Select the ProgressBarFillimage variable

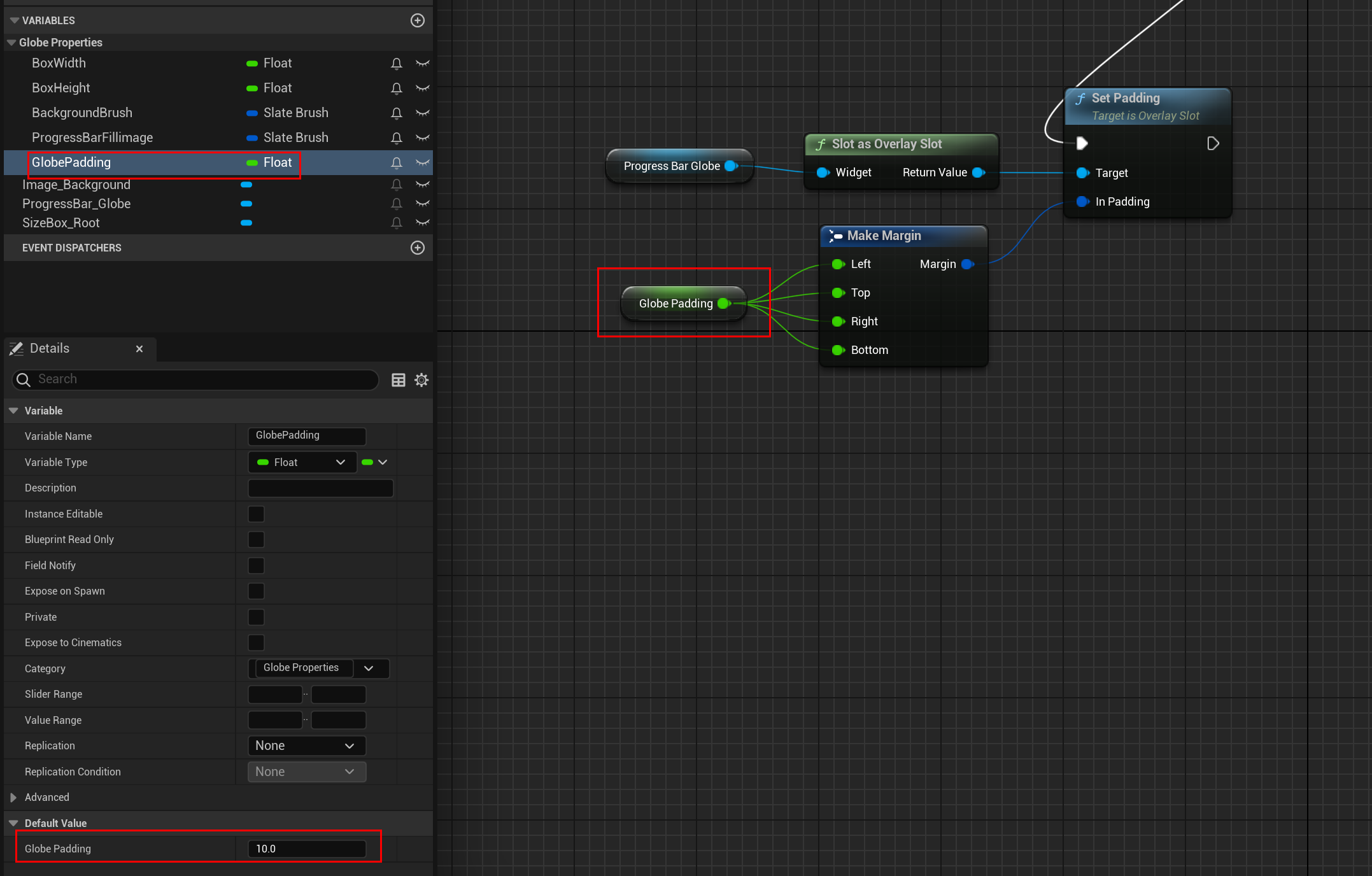(92, 138)
